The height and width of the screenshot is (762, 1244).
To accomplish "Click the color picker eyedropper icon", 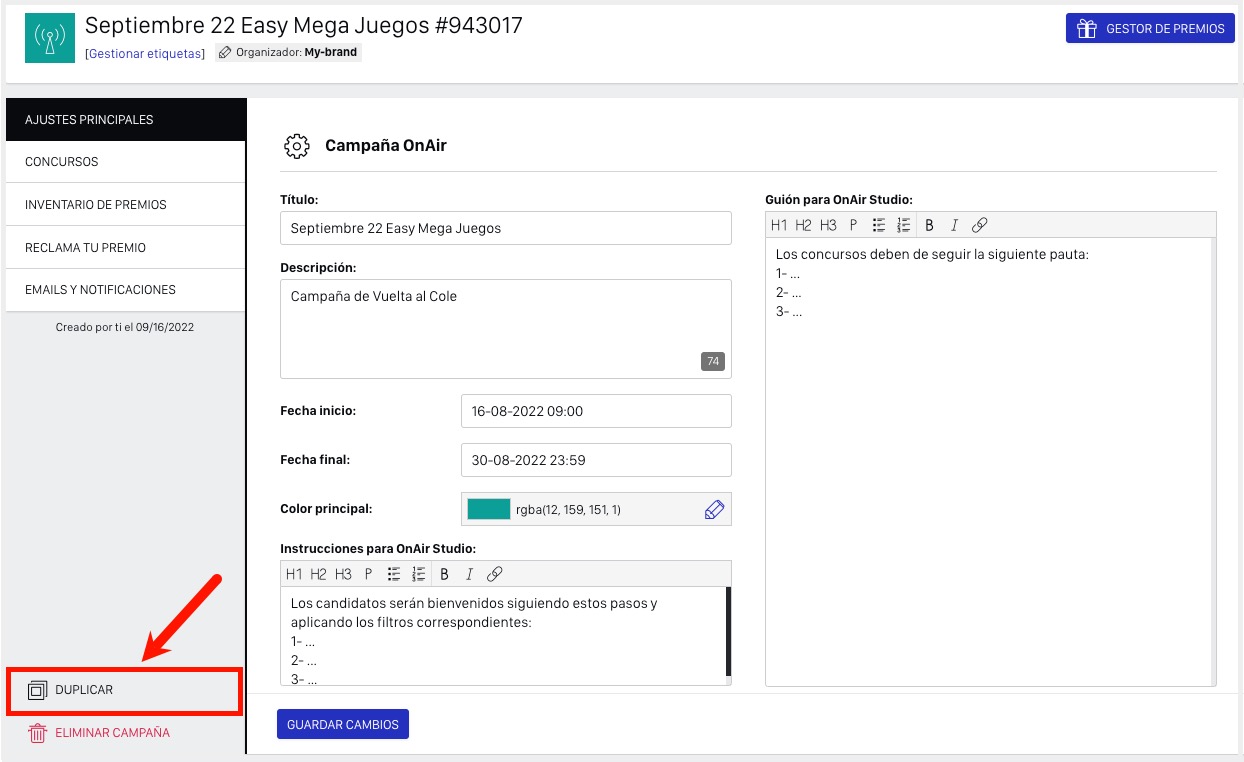I will [x=714, y=509].
